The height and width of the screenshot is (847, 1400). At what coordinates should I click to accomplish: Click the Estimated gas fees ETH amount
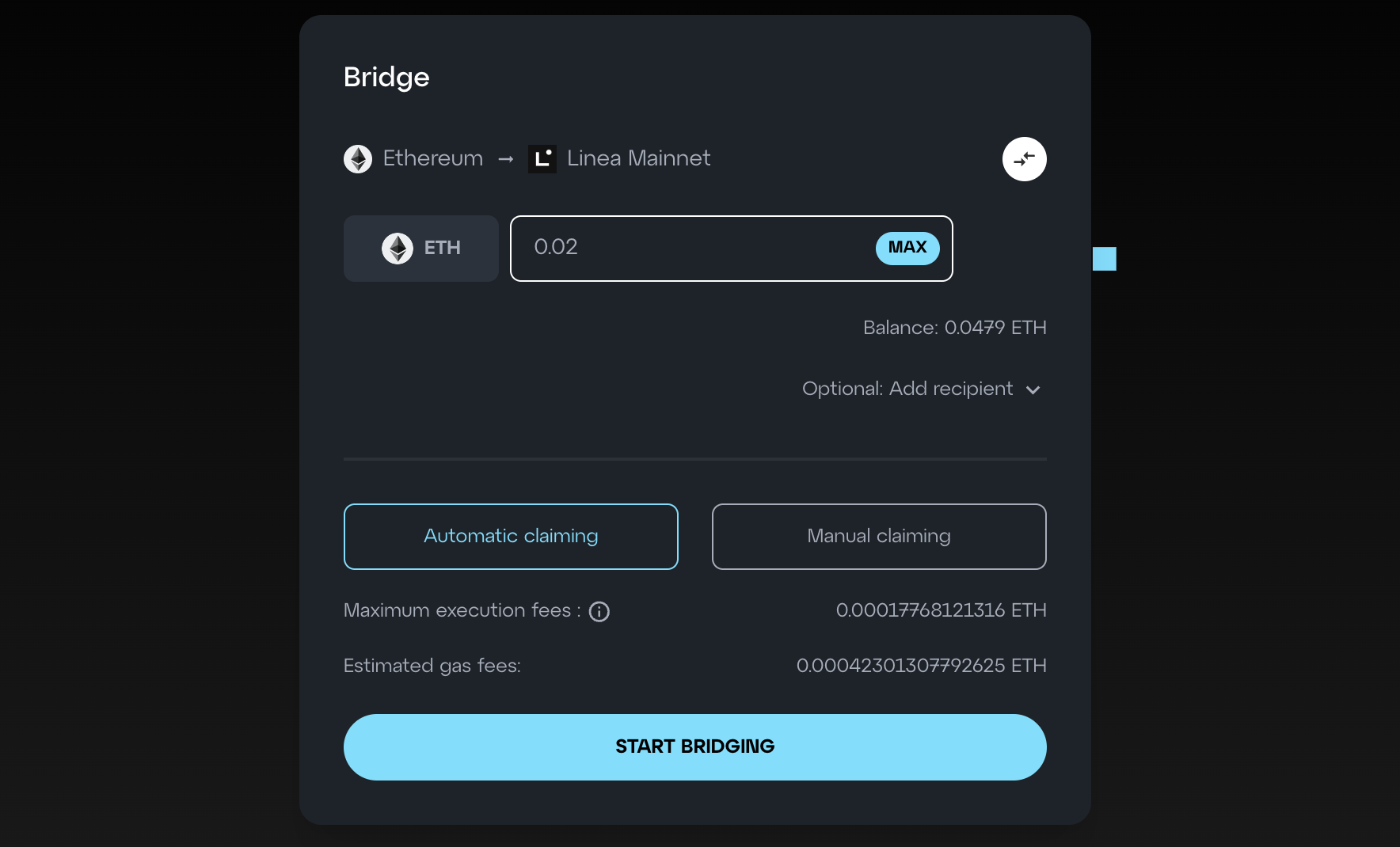[x=921, y=666]
